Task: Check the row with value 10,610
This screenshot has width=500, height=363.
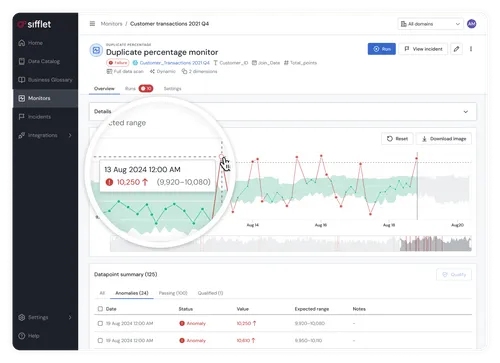Action: [100, 340]
